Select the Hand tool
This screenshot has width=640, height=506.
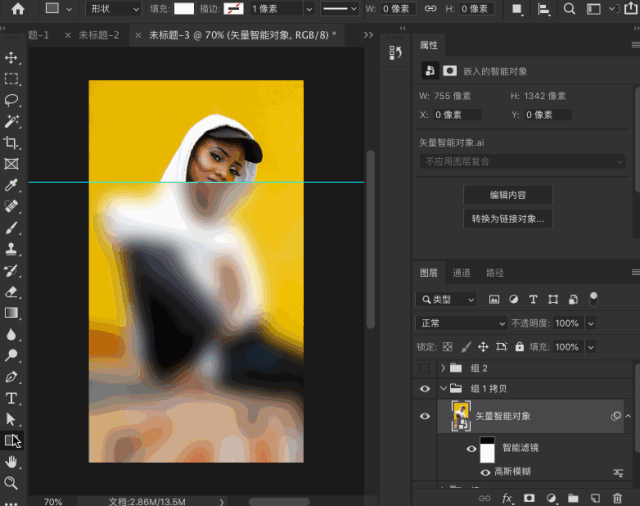12,462
